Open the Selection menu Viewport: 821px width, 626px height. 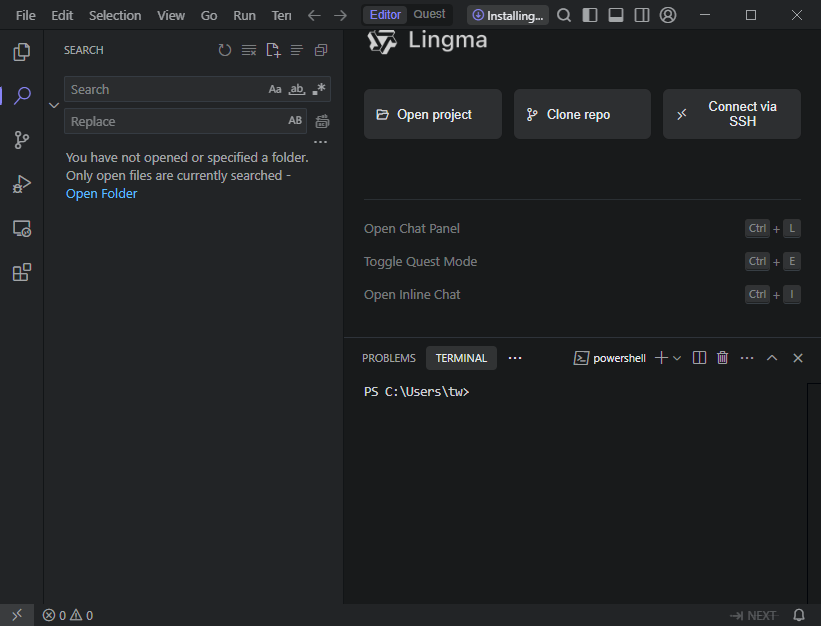coord(115,15)
